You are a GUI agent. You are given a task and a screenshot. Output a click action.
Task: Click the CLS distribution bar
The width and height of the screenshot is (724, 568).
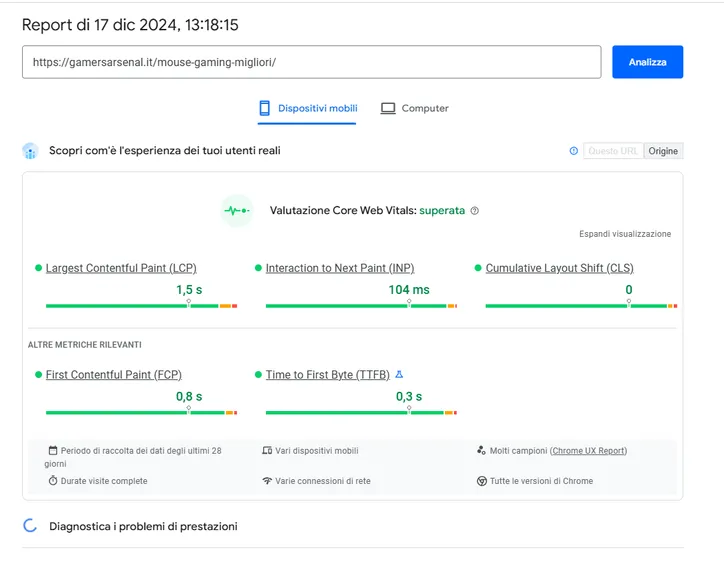581,306
